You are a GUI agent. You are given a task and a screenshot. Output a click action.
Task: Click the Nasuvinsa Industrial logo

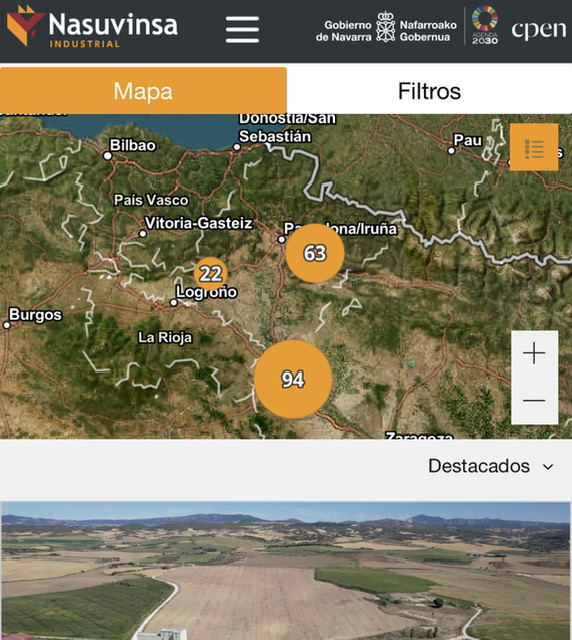point(92,27)
